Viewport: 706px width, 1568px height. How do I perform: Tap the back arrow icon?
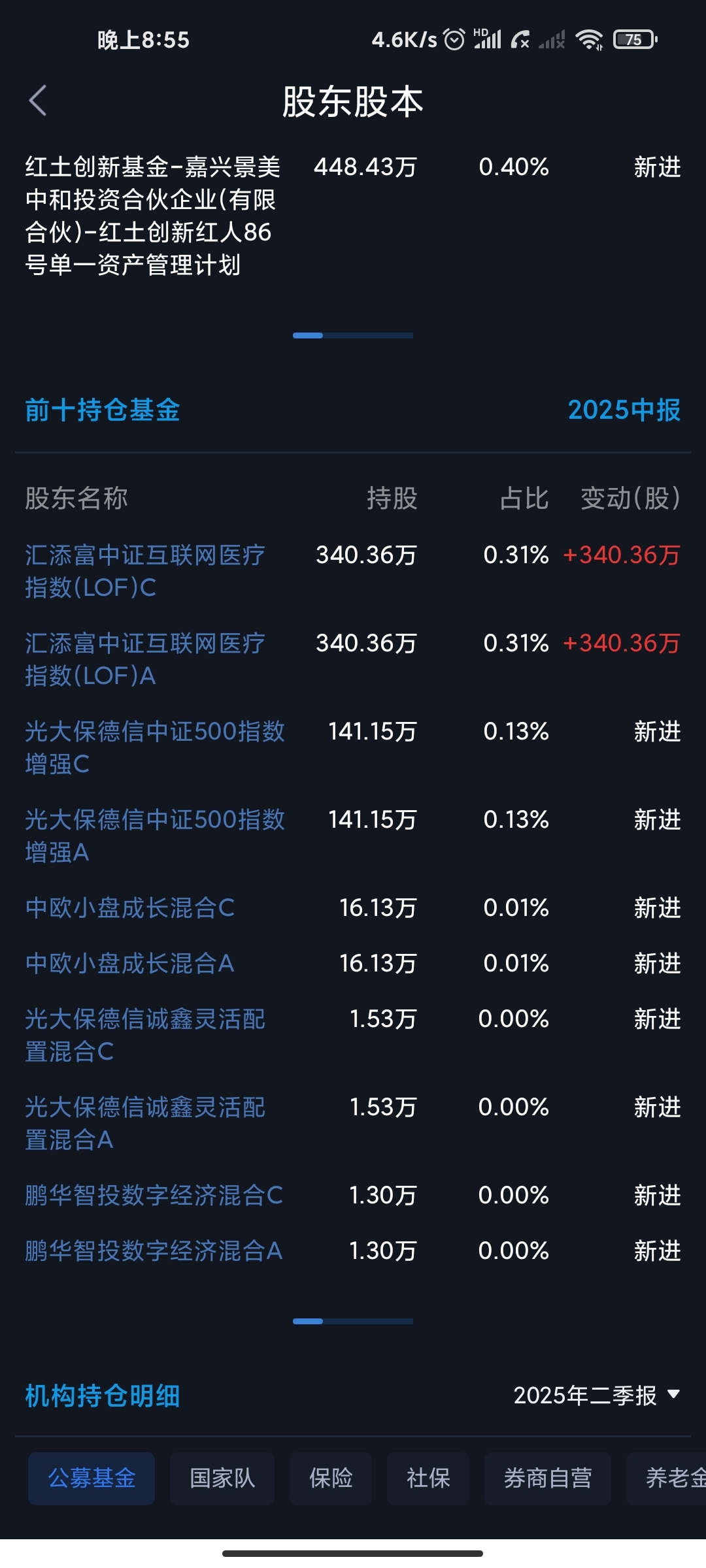(38, 101)
